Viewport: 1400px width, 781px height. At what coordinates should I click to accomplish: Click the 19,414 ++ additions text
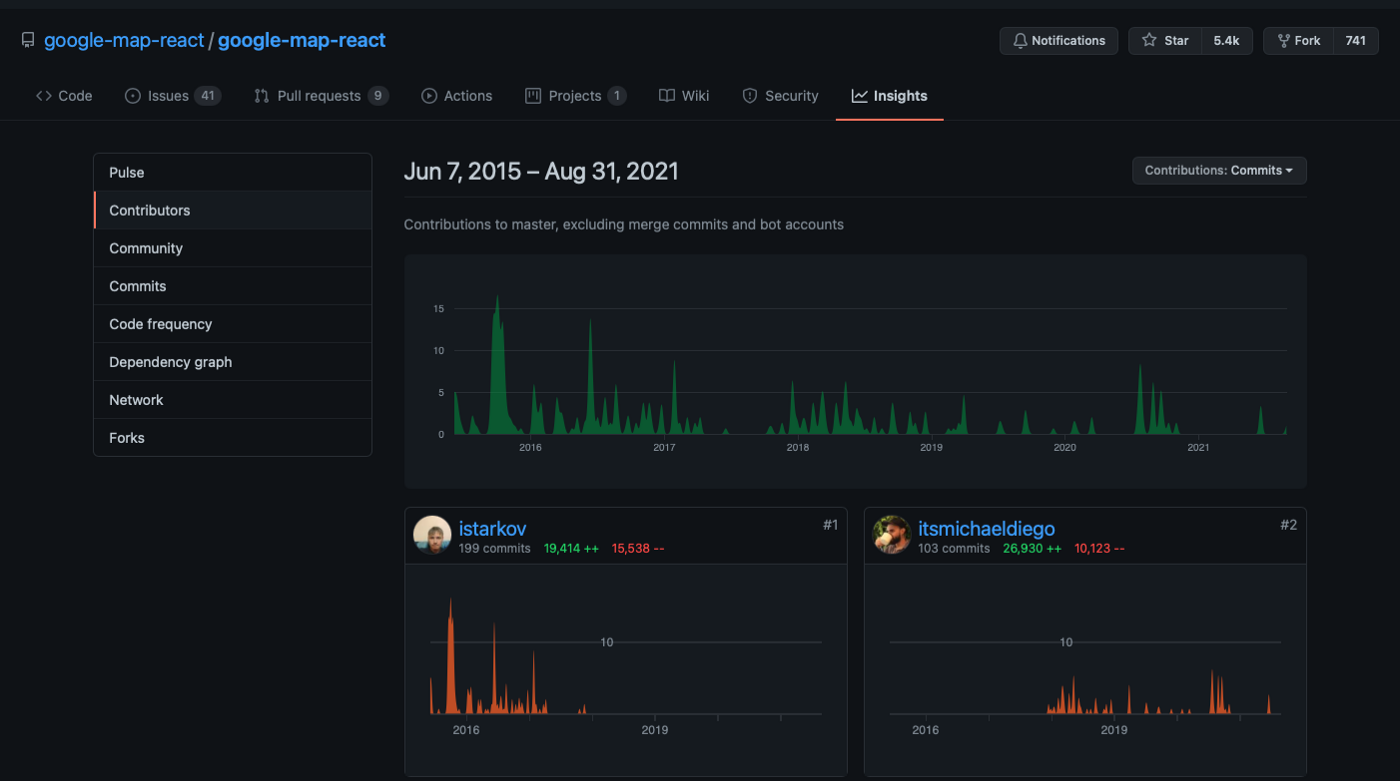point(571,549)
